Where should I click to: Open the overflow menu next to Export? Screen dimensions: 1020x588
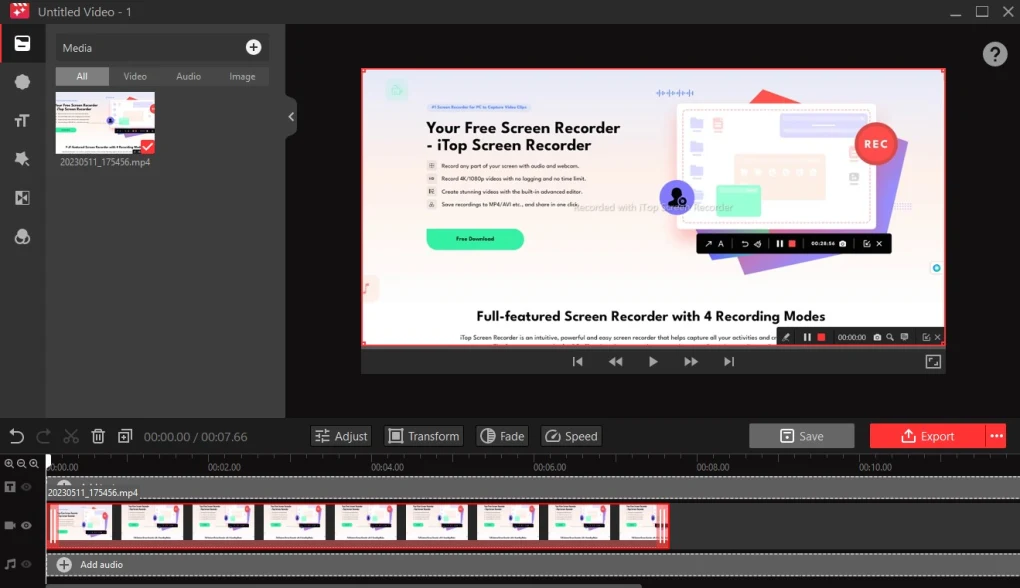pos(998,435)
